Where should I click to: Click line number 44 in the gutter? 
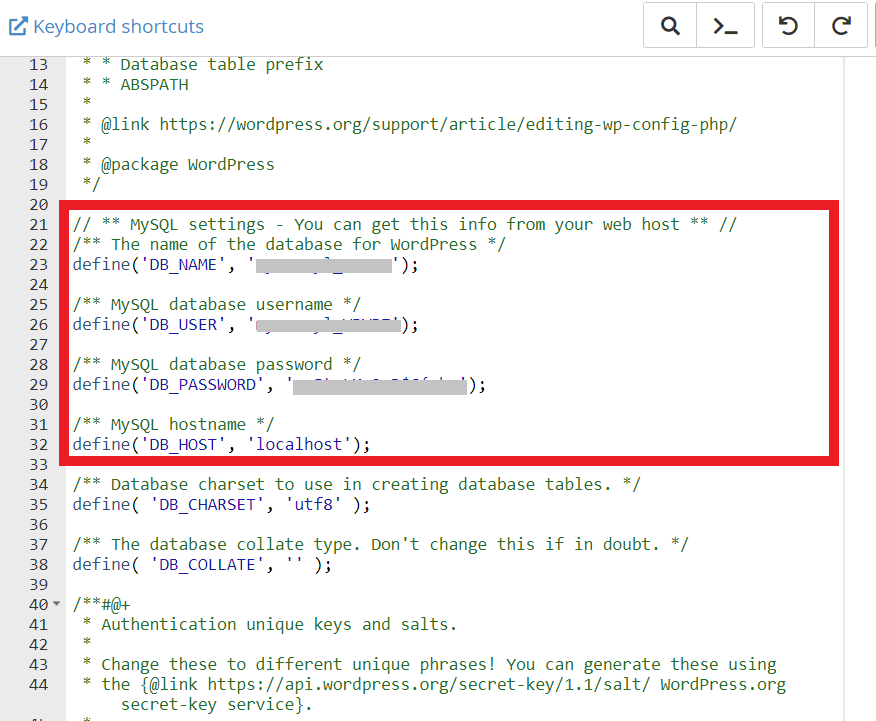39,685
